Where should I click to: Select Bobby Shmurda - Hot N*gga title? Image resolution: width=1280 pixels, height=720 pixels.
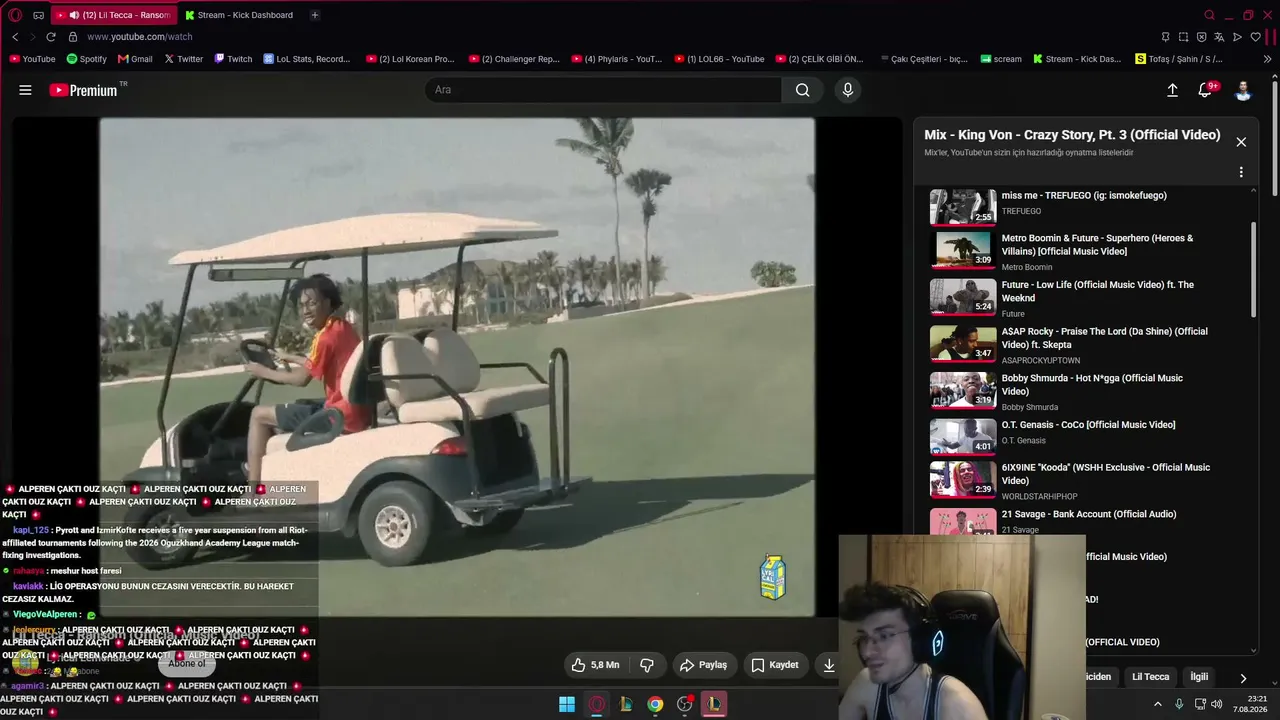1092,384
